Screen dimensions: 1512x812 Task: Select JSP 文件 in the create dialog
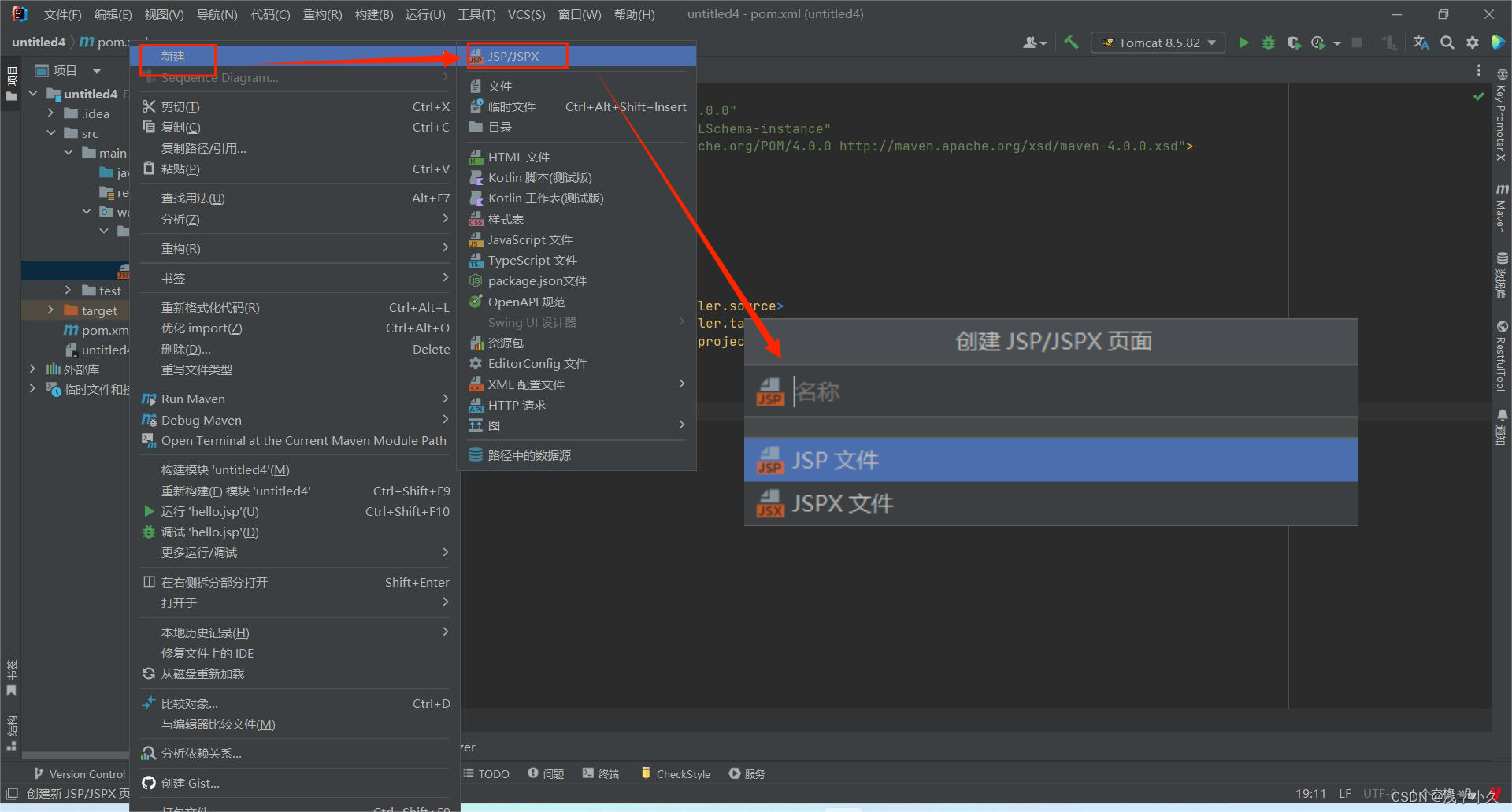(1051, 460)
